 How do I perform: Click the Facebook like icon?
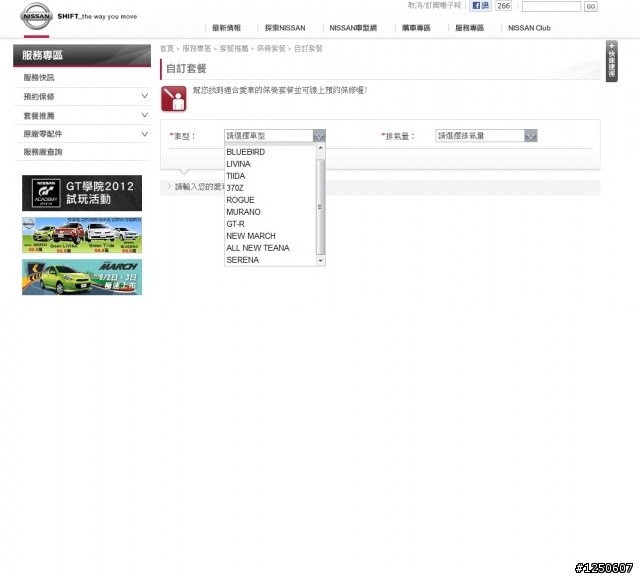click(x=480, y=6)
